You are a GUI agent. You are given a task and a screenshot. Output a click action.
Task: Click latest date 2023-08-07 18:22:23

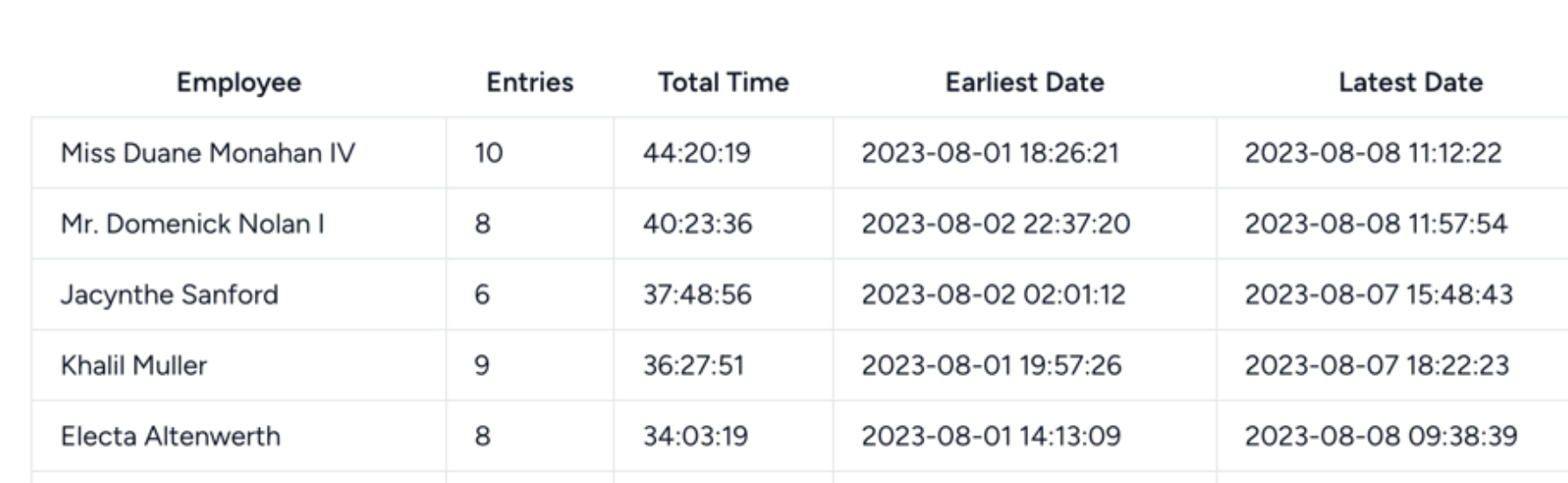pyautogui.click(x=1377, y=365)
